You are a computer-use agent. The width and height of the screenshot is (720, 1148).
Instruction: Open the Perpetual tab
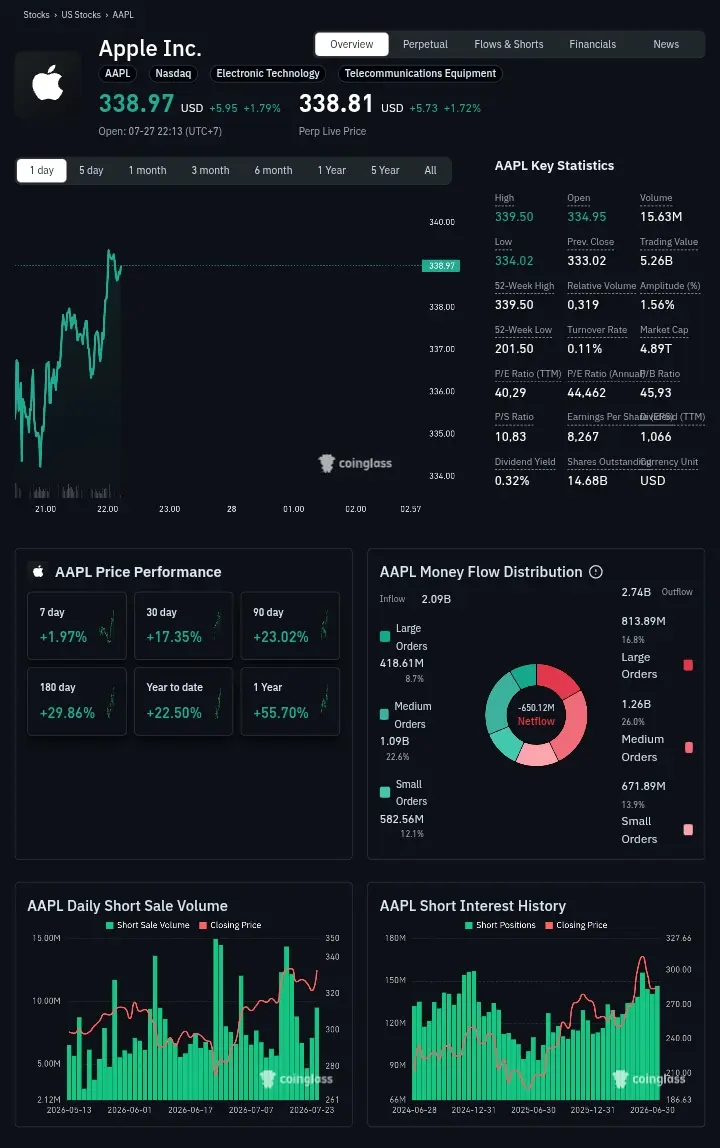(425, 44)
